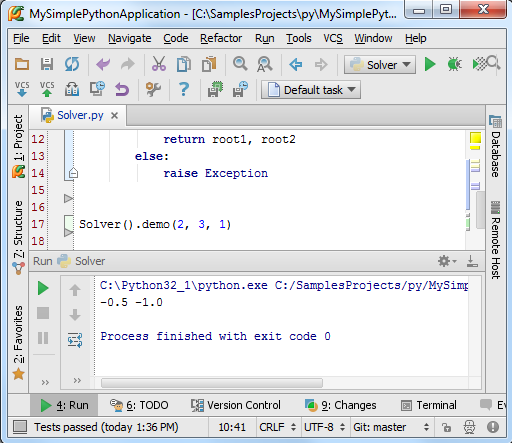Commit changes with the VCS up-arrow icon
The image size is (512, 443).
point(47,89)
